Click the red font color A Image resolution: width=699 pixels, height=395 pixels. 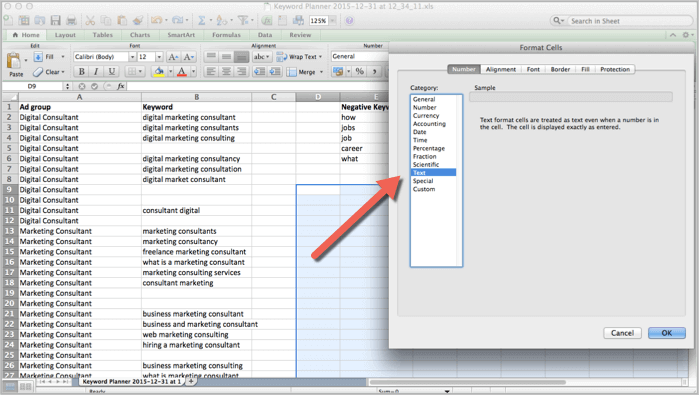click(181, 71)
